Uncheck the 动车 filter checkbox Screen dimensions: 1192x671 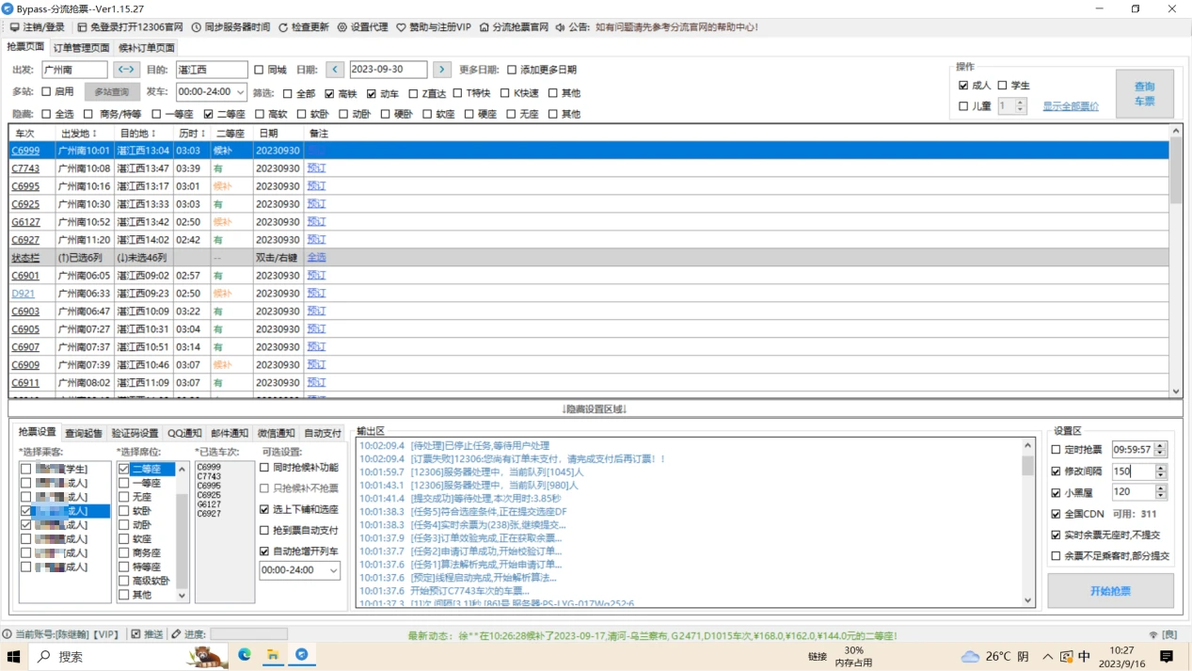coord(371,93)
